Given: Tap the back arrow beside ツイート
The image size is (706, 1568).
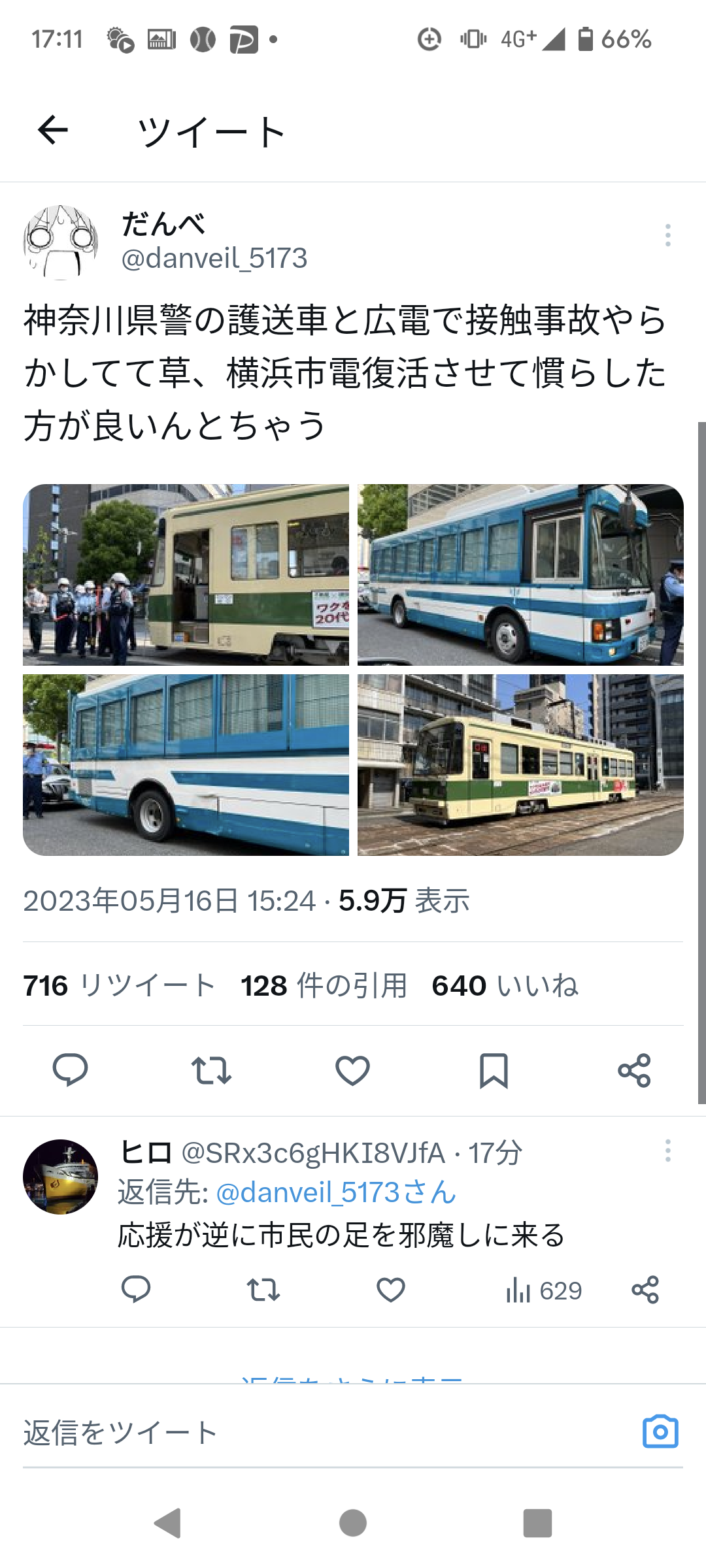Looking at the screenshot, I should pyautogui.click(x=53, y=130).
